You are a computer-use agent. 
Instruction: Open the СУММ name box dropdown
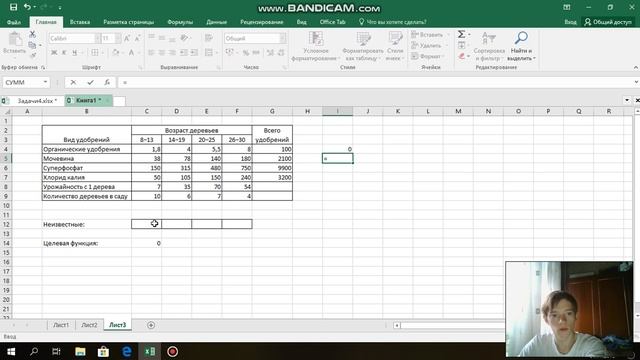tap(45, 82)
